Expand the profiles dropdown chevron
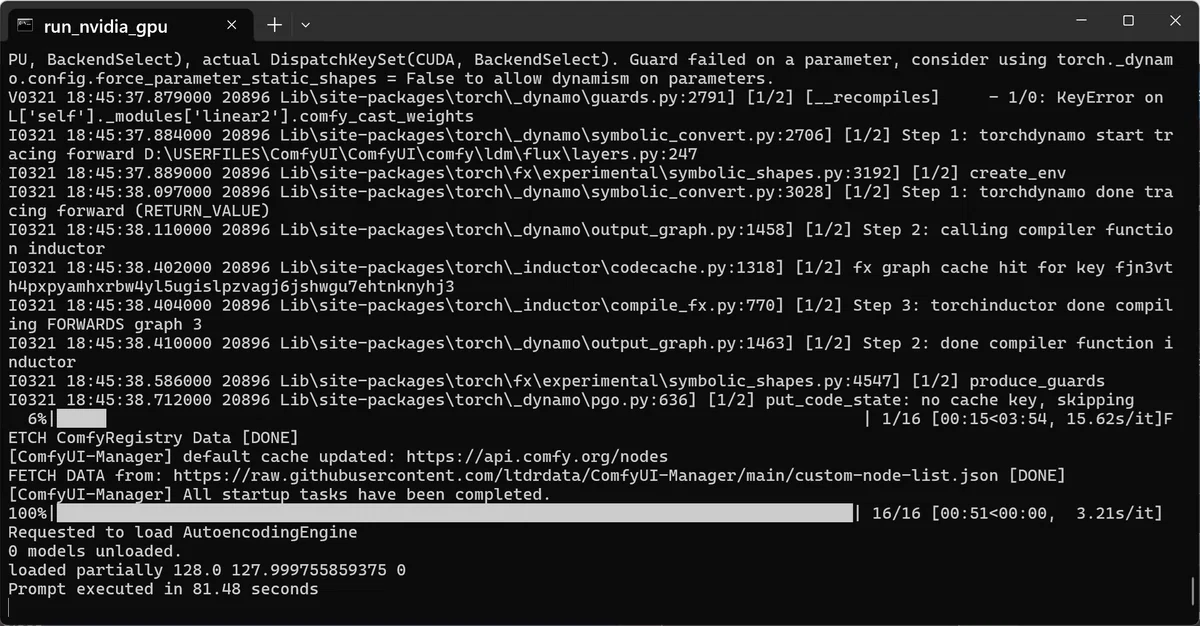 point(306,24)
